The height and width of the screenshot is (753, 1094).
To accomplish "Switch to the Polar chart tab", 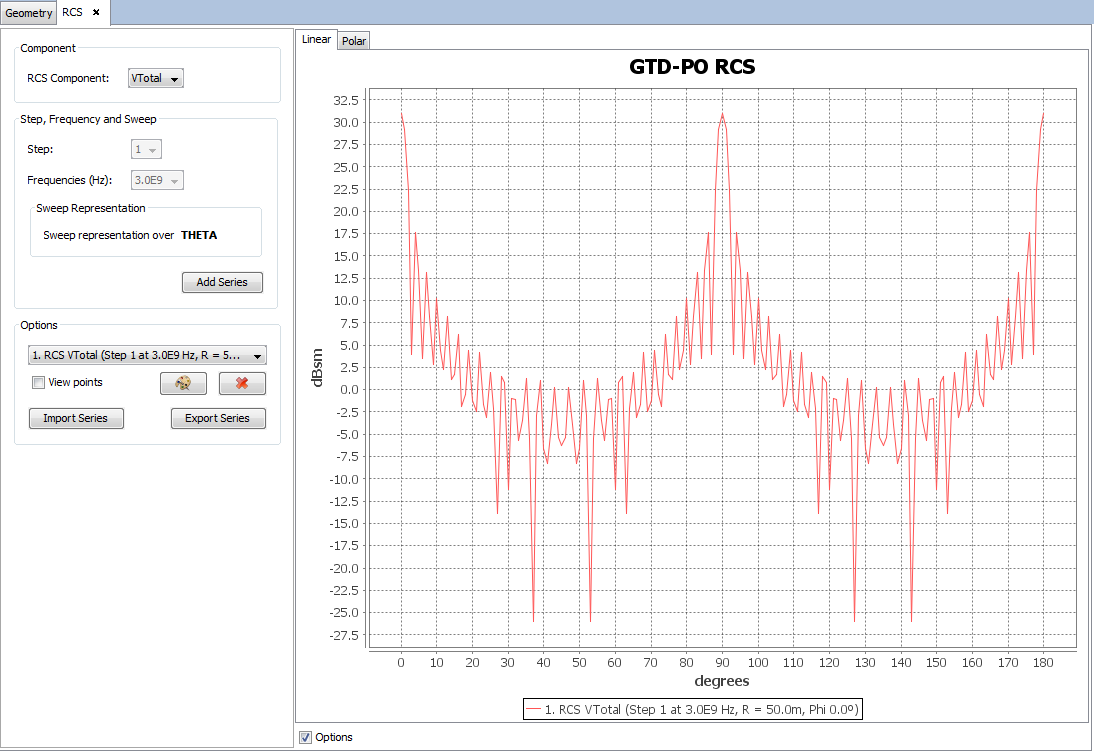I will click(x=354, y=41).
